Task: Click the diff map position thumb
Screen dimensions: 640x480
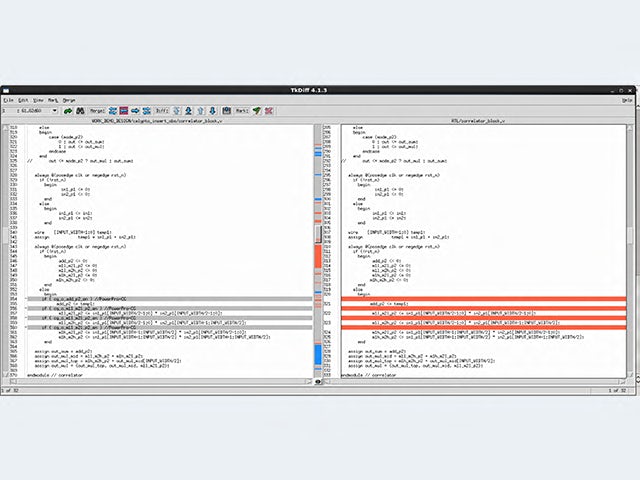Action: pyautogui.click(x=318, y=234)
